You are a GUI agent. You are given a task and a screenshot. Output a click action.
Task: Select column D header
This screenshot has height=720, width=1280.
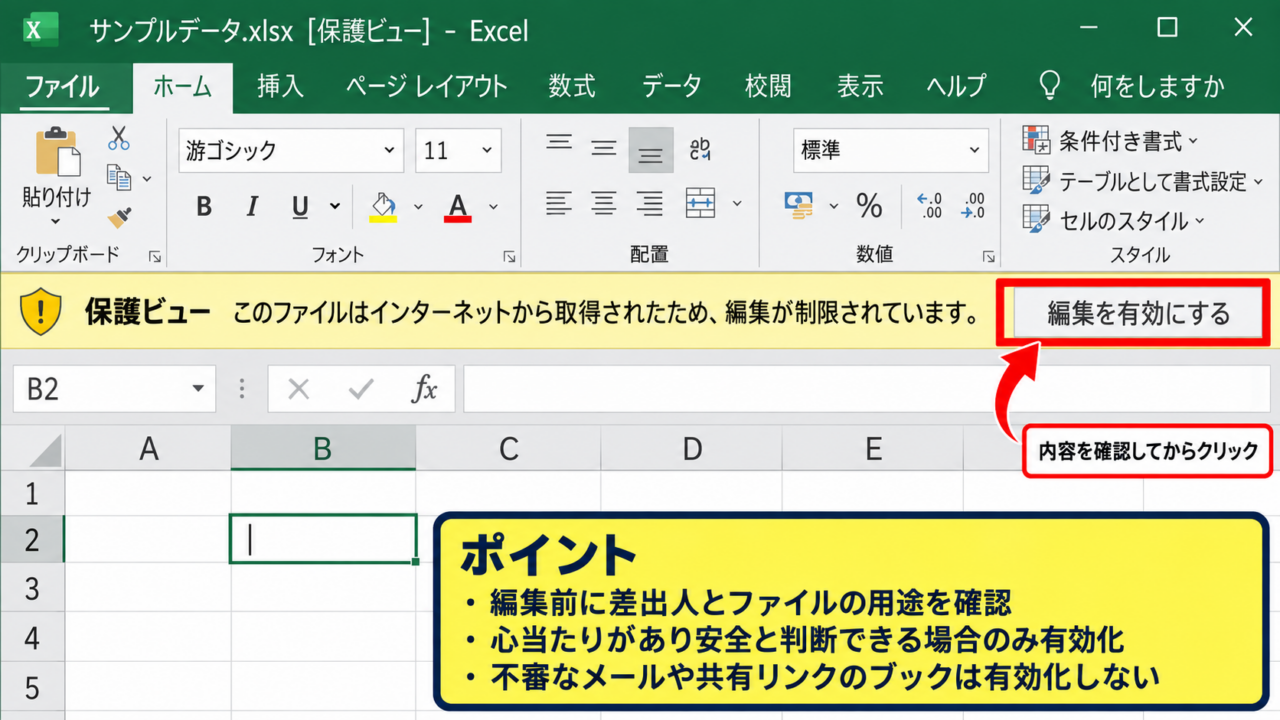692,449
